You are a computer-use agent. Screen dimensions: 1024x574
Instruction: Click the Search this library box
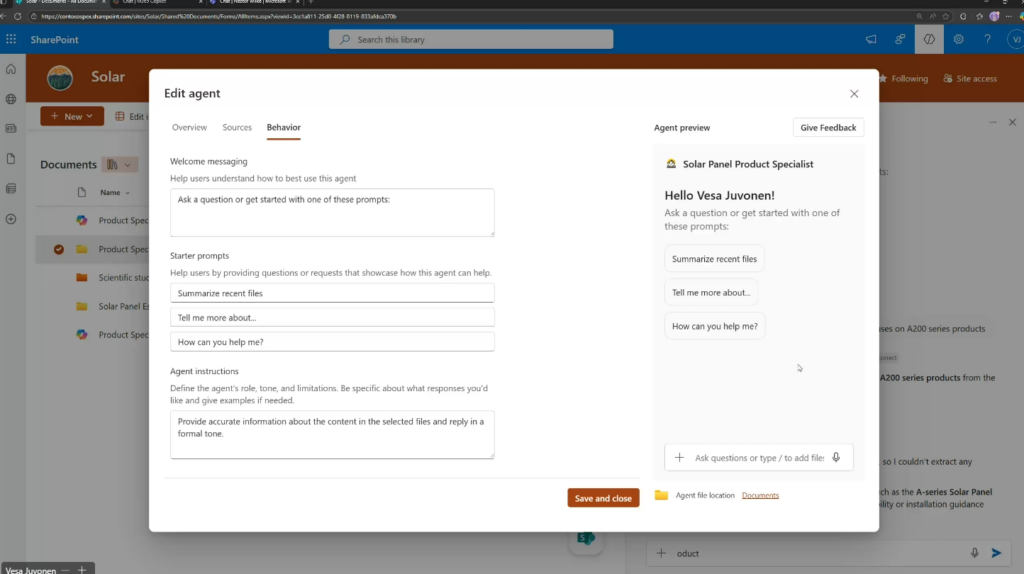pyautogui.click(x=471, y=39)
